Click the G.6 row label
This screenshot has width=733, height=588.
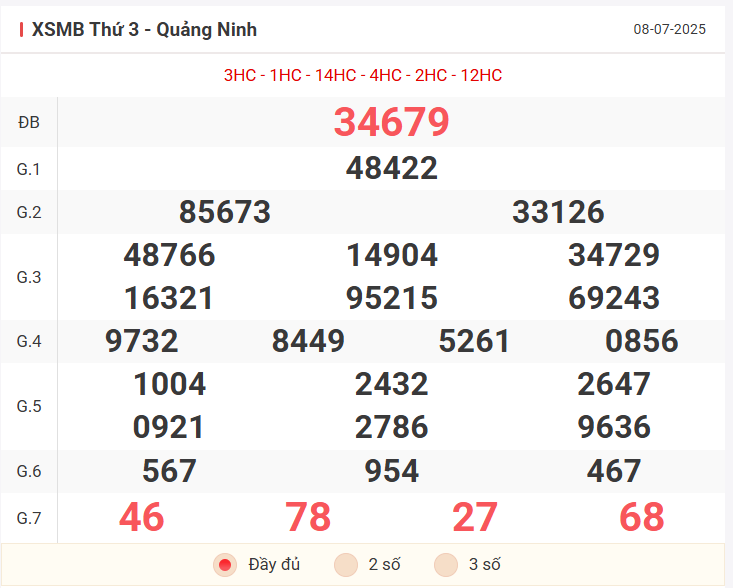pos(29,471)
